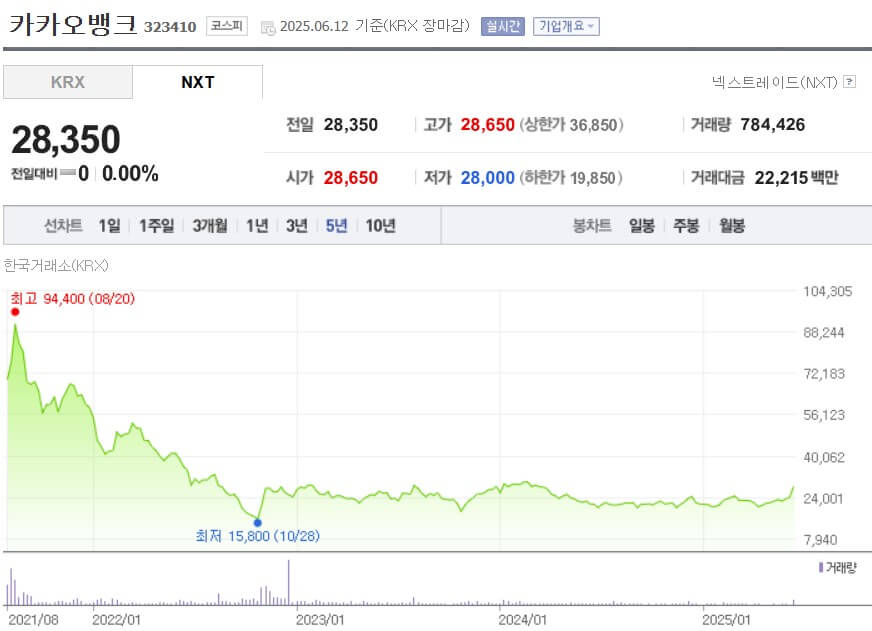Click the 코스피 market badge

click(227, 26)
